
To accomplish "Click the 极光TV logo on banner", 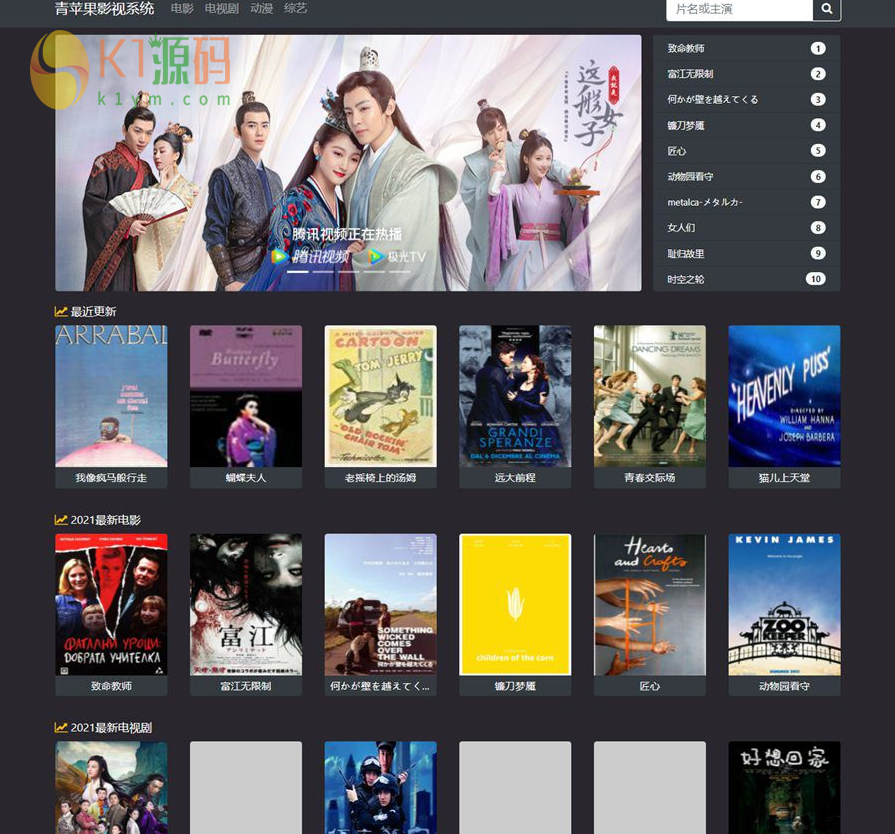I will 397,257.
